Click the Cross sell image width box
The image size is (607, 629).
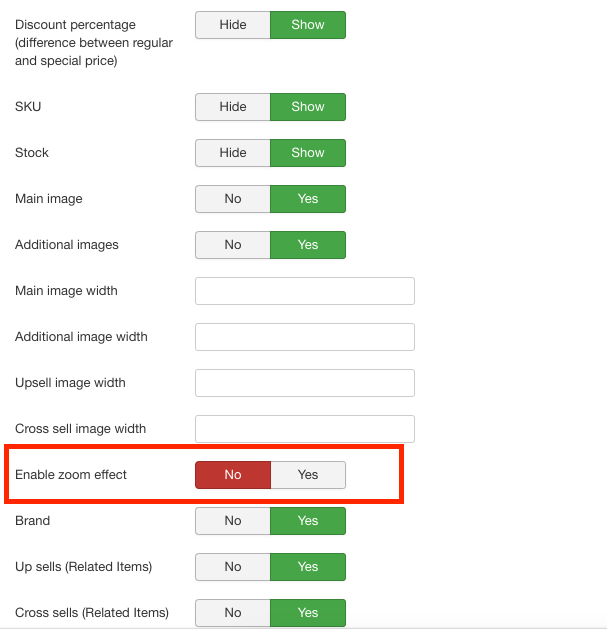[x=305, y=429]
